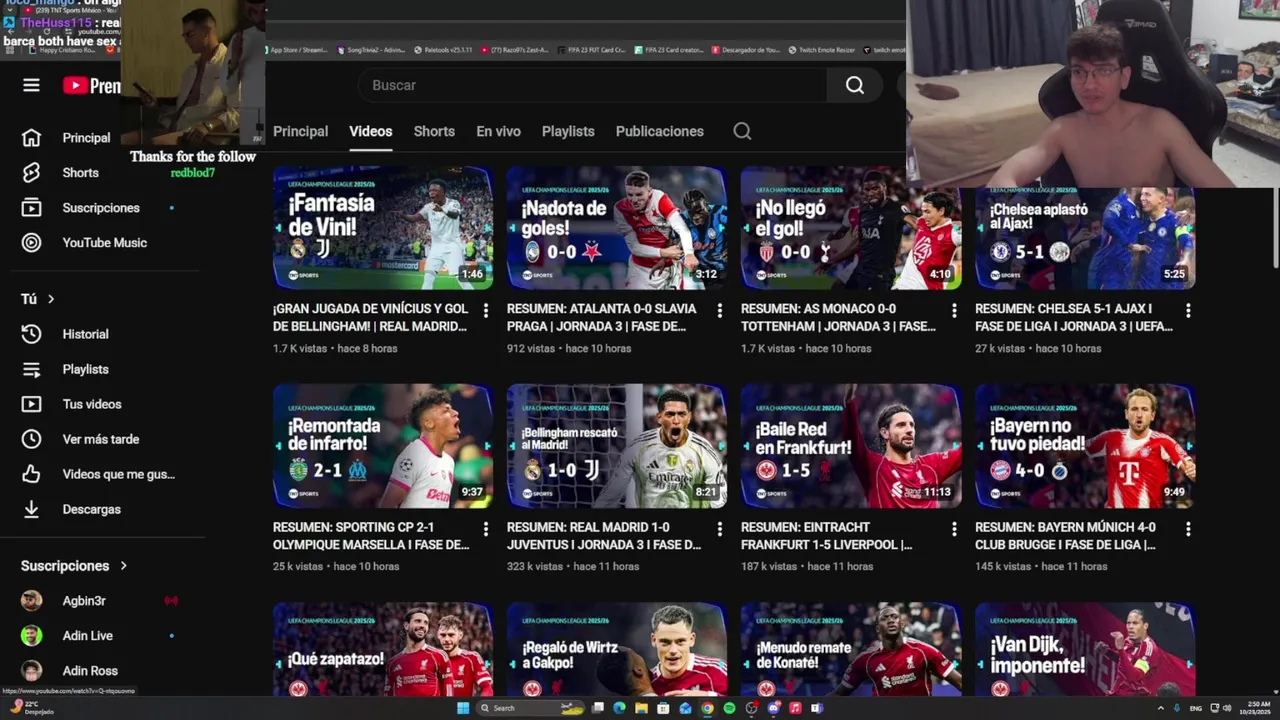Open the ¡Qué zapatazo! video thumbnail
Screen dimensions: 1280x720
(383, 649)
